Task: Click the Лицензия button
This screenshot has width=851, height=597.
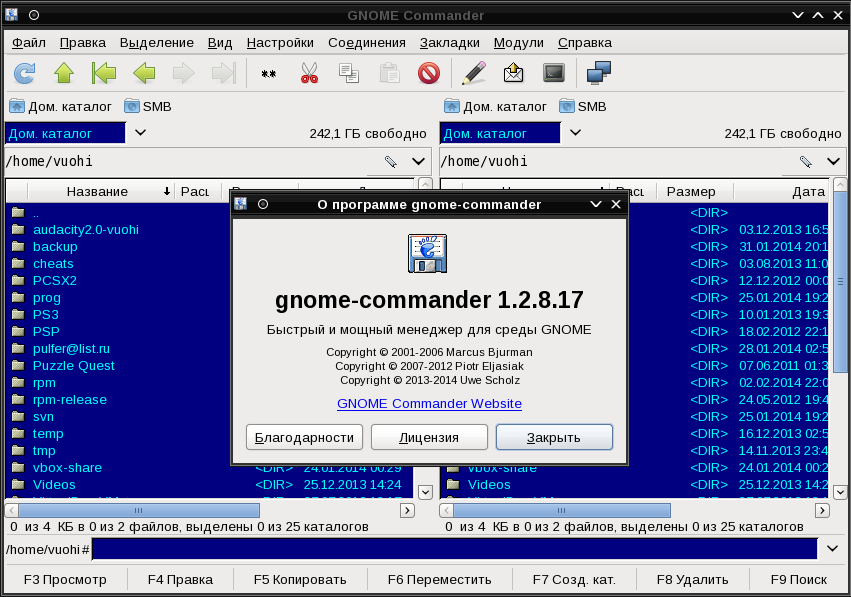Action: (x=429, y=437)
